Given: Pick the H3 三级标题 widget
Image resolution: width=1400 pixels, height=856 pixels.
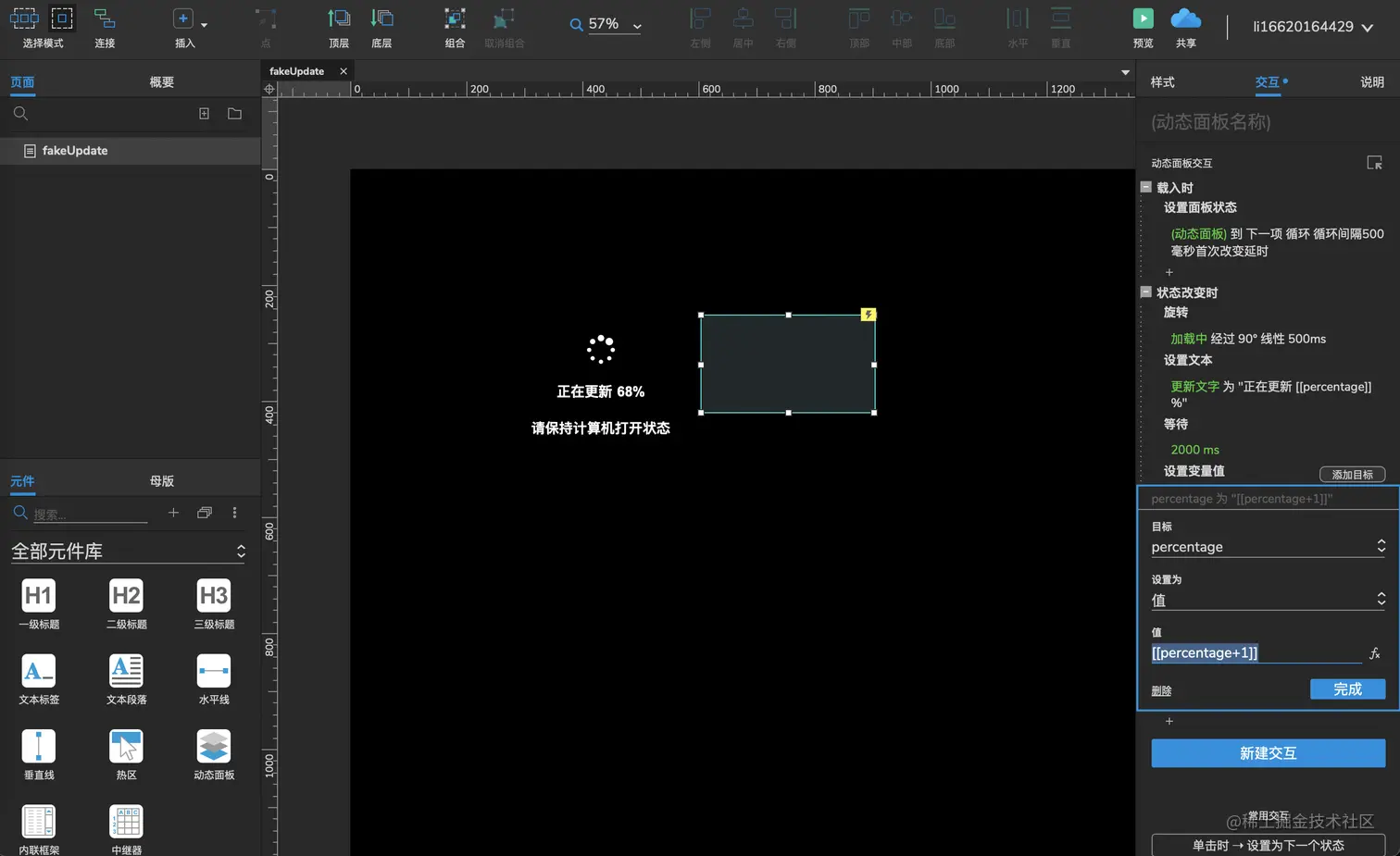Looking at the screenshot, I should 214,603.
